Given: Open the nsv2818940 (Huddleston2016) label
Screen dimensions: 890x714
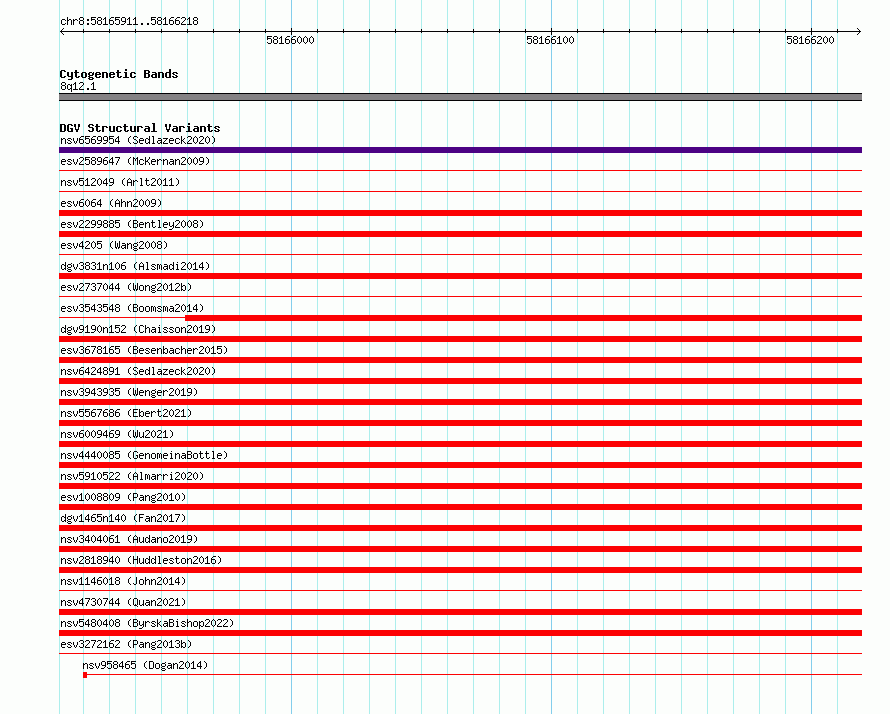Looking at the screenshot, I should coord(141,560).
